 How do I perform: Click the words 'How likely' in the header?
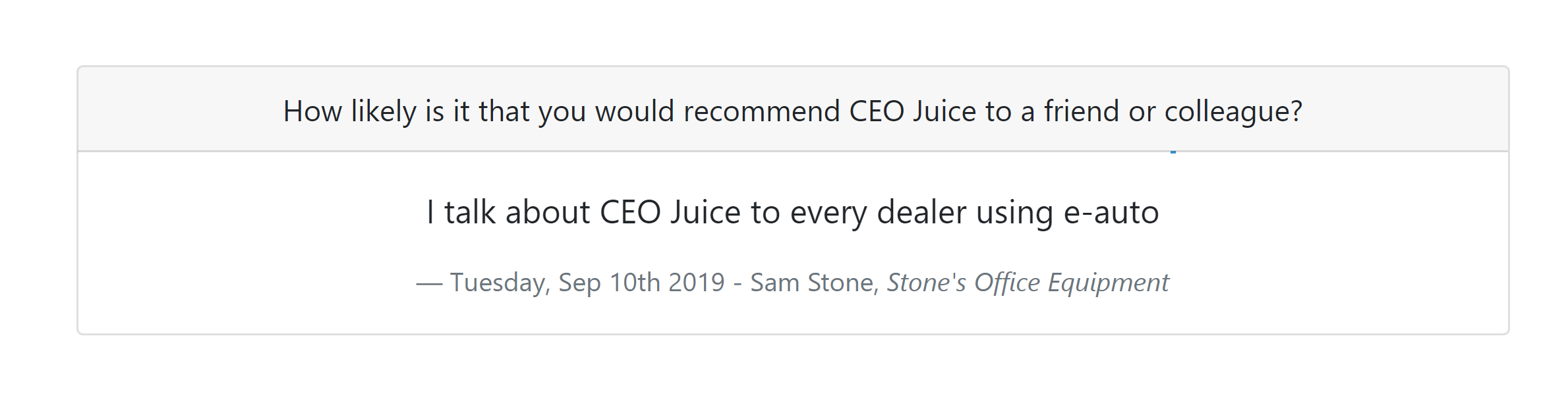click(x=349, y=111)
